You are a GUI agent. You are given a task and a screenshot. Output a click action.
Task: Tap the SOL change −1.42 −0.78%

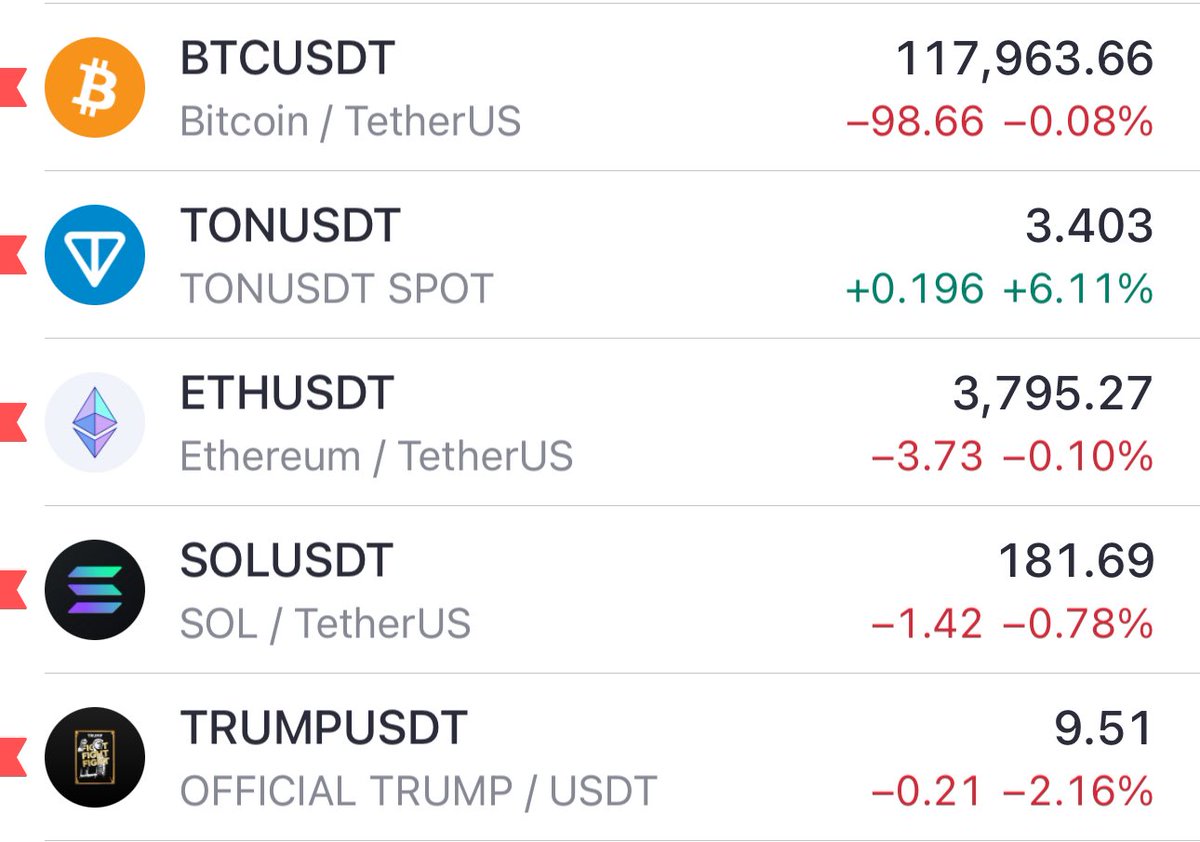coord(1012,625)
